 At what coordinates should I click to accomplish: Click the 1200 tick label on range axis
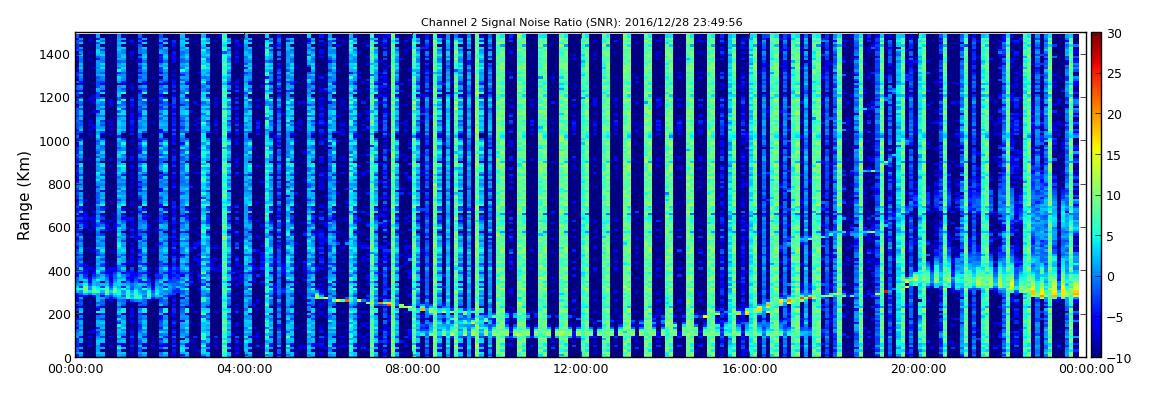pyautogui.click(x=56, y=98)
